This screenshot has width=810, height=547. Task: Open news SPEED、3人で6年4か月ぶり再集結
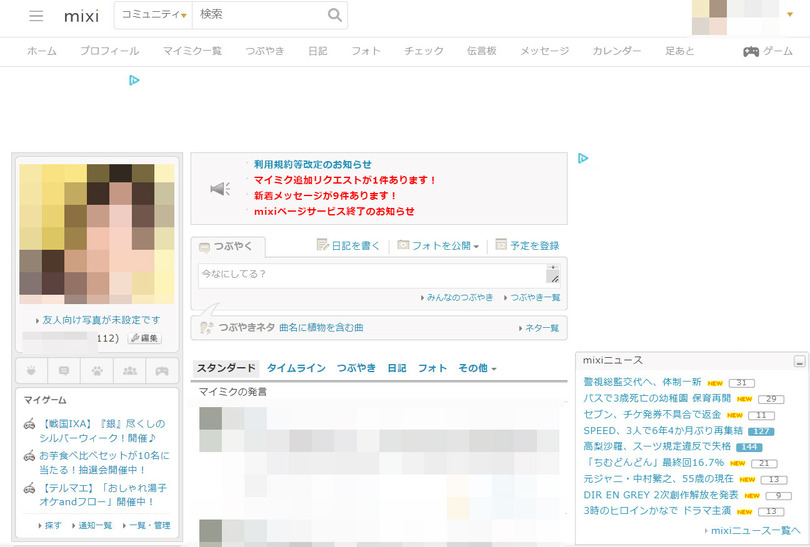(x=663, y=430)
